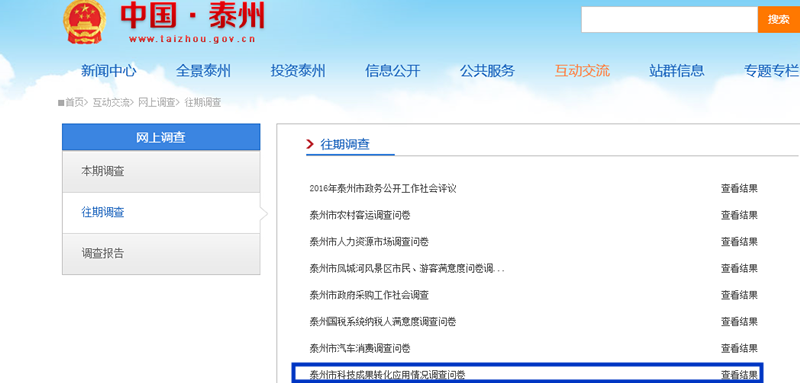Screen dimensions: 800x383
Task: View results for 泰州市农村客运调查问卷
Action: coord(739,215)
